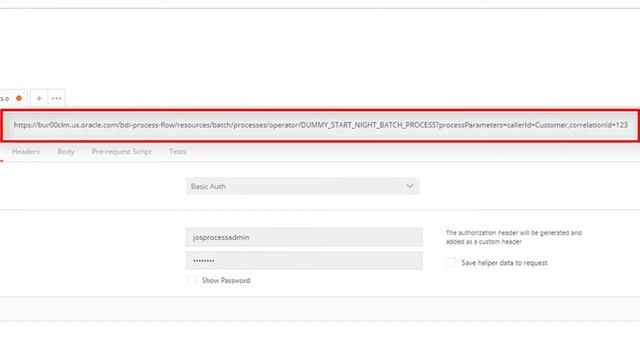Click the request URL field
Screen dimensions: 640x360
pyautogui.click(x=320, y=125)
